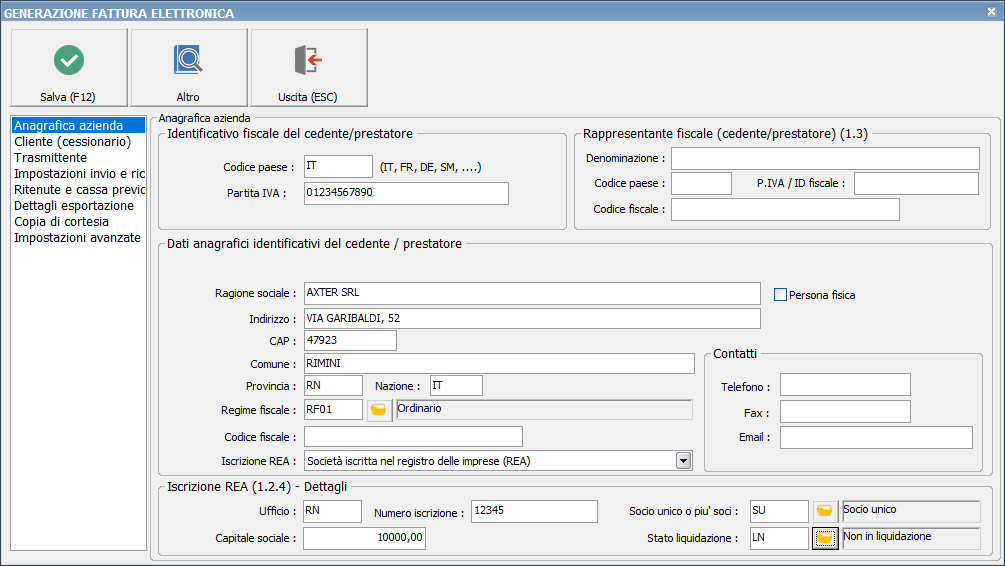Click the Comune field with RIMINI

point(499,363)
